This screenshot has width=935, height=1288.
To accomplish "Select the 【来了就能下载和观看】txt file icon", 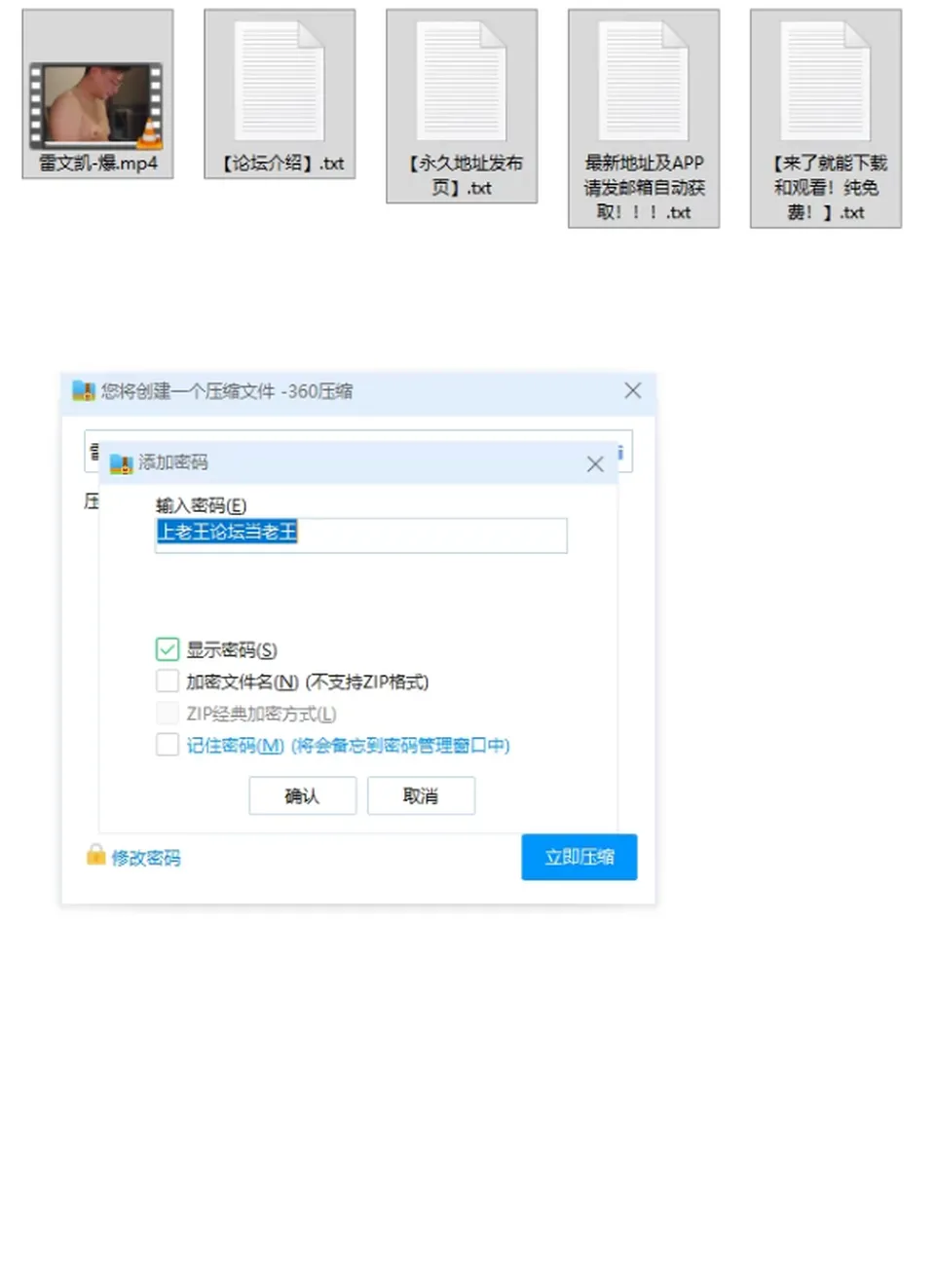I will point(826,83).
